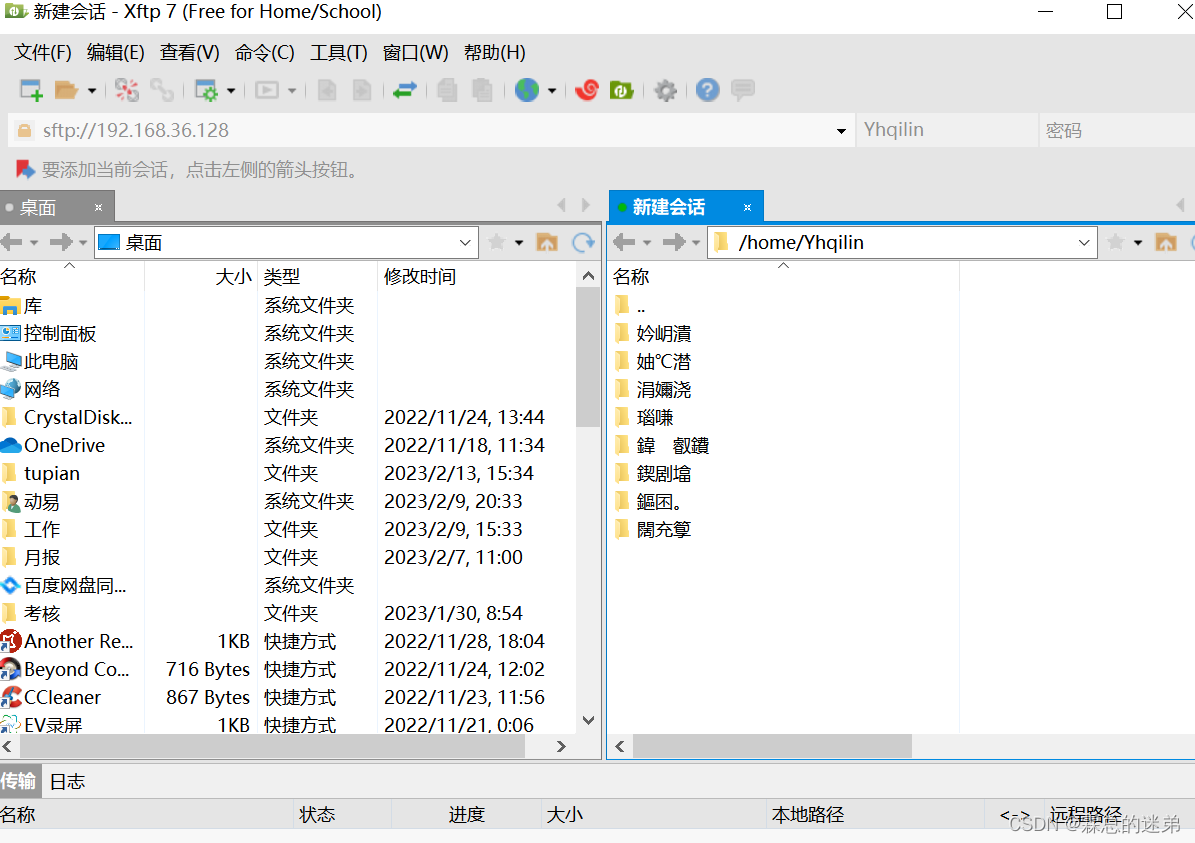This screenshot has height=843, width=1195.
Task: Click the red flag add-session icon
Action: 25,169
